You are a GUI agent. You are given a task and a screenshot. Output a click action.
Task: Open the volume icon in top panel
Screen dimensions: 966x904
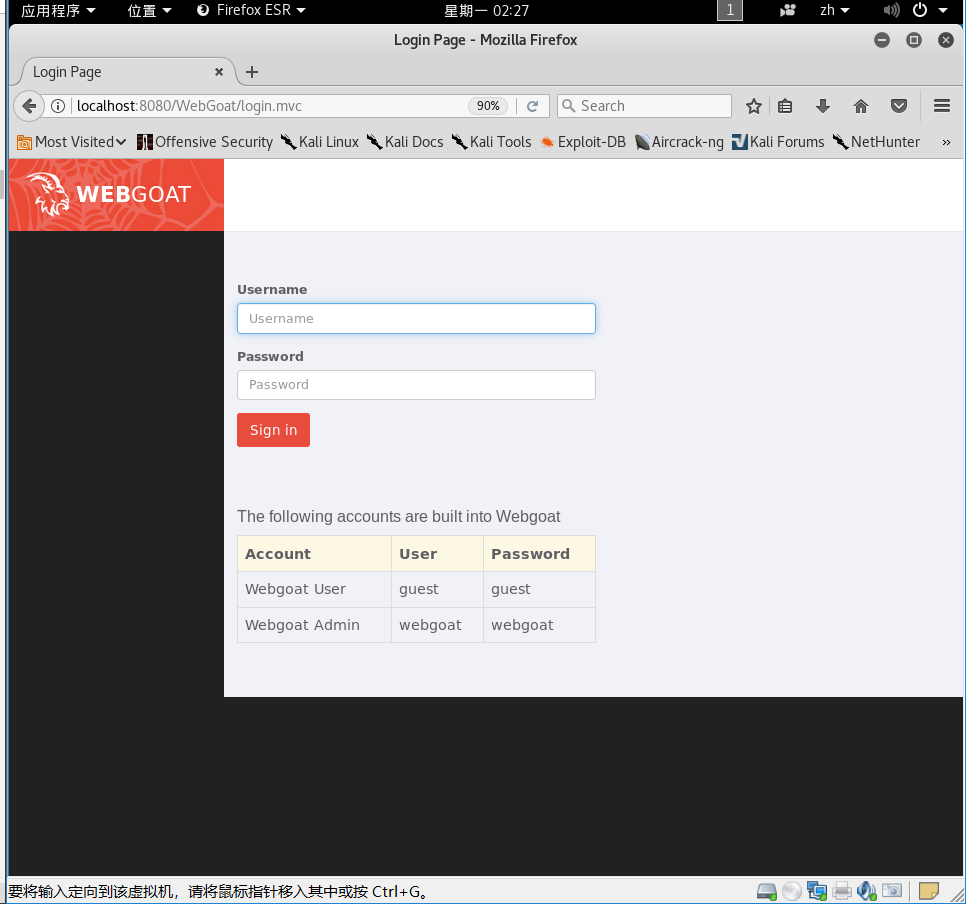(x=891, y=10)
